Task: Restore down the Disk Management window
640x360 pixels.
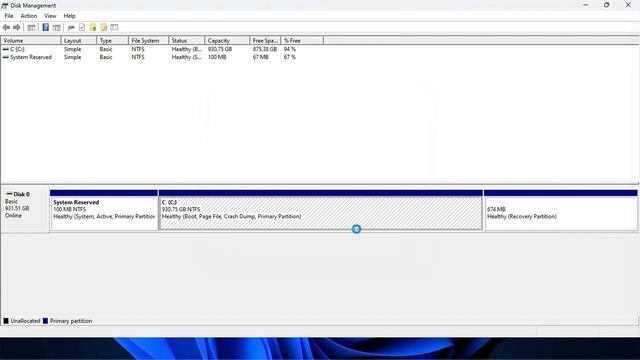Action: [x=607, y=5]
